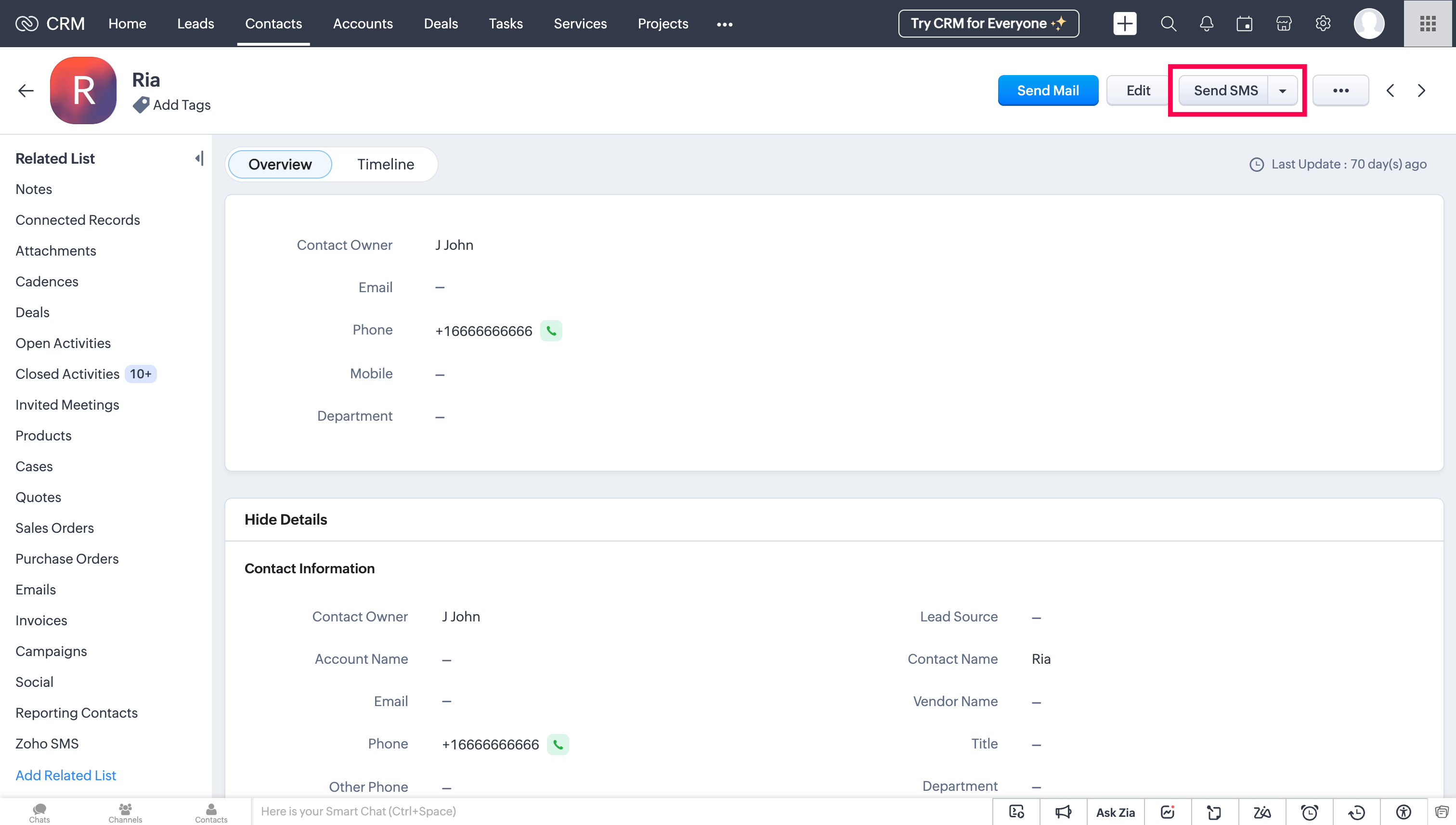Expand the Send SMS dropdown arrow
1456x825 pixels.
tap(1282, 90)
